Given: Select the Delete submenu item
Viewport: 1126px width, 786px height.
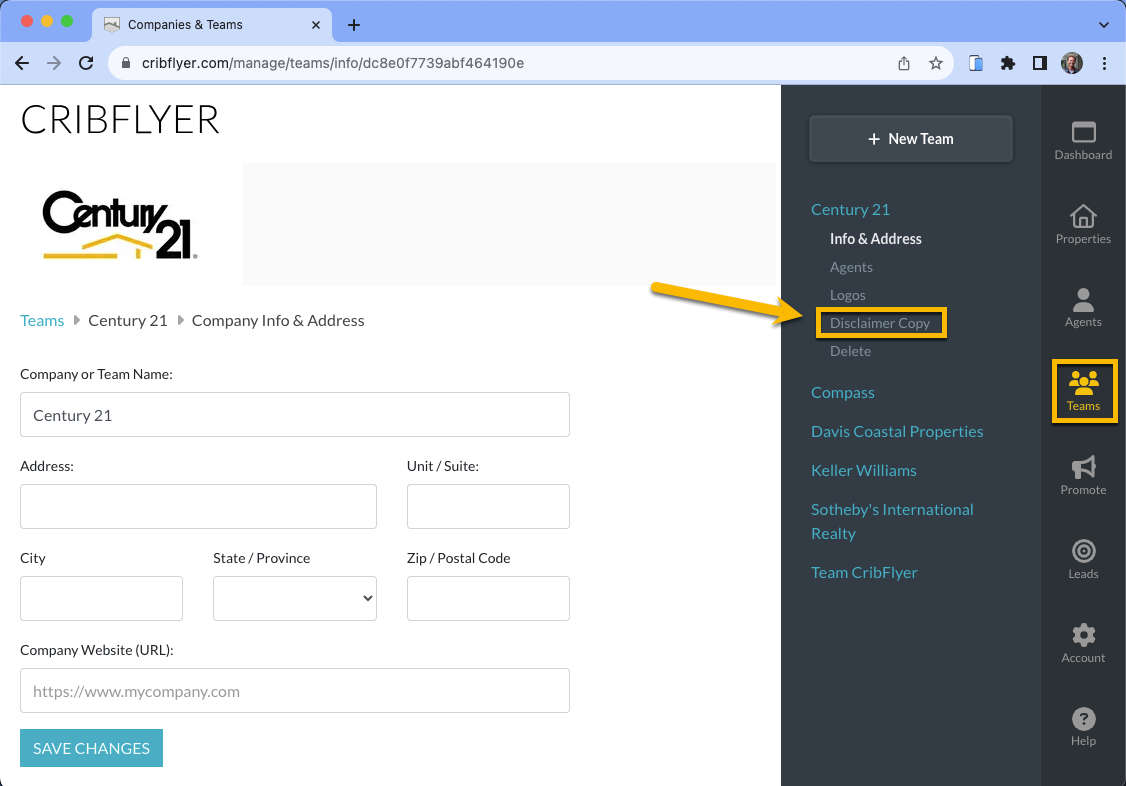Looking at the screenshot, I should [x=850, y=351].
